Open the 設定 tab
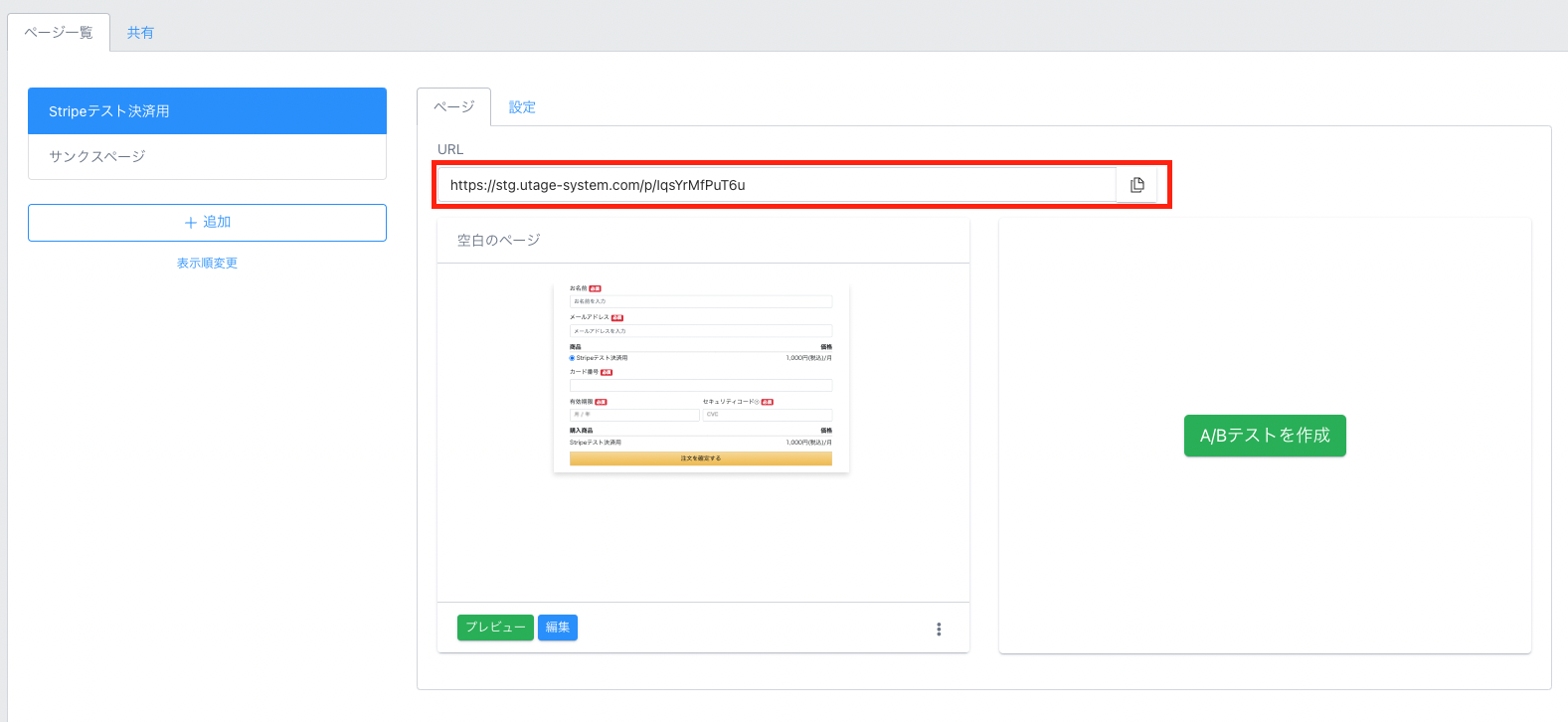The image size is (1568, 722). (x=522, y=107)
